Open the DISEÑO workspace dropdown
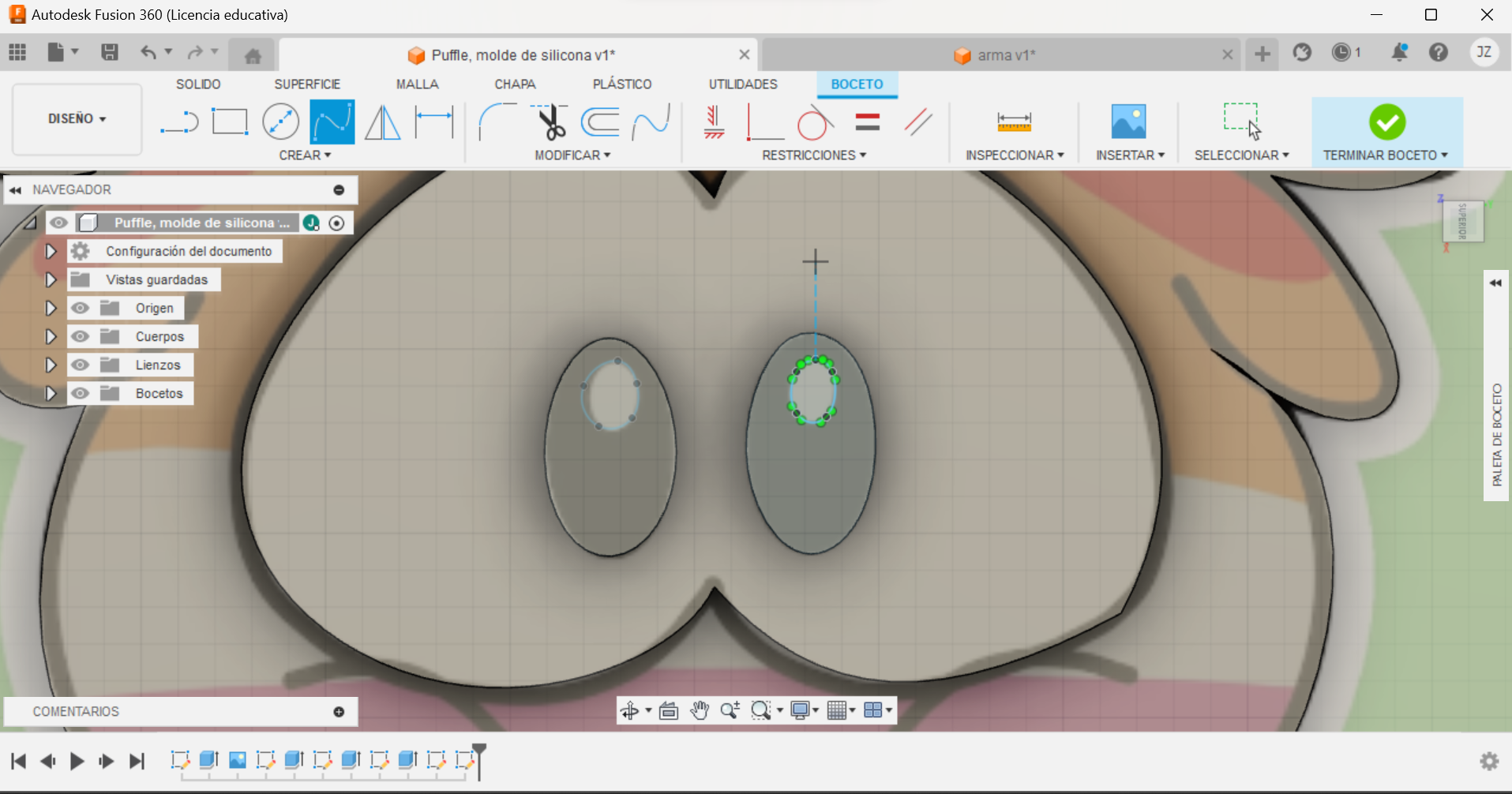Screen dimensions: 1512x794 [77, 118]
